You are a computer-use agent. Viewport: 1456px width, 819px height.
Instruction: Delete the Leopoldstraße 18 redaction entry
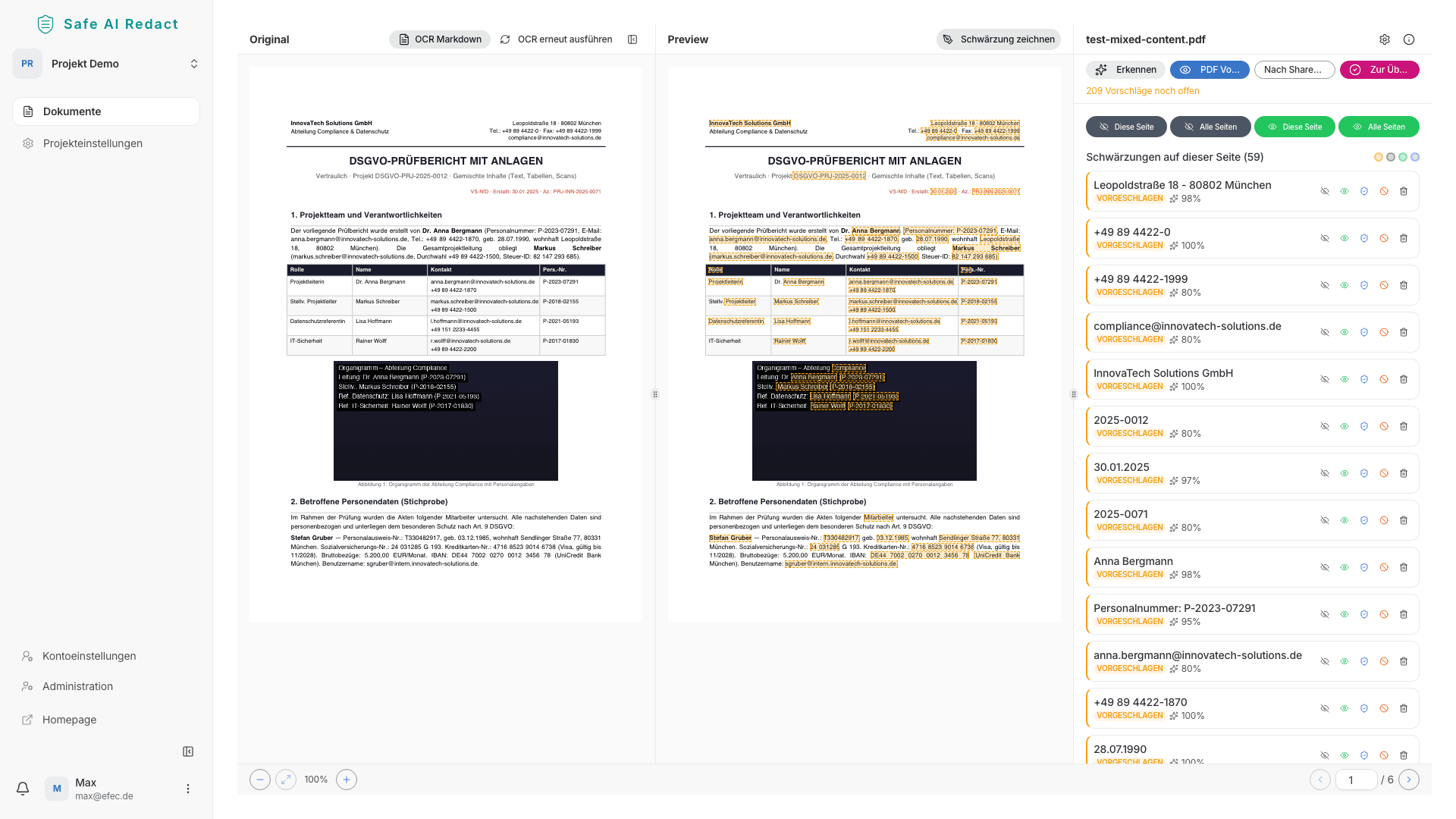1404,191
